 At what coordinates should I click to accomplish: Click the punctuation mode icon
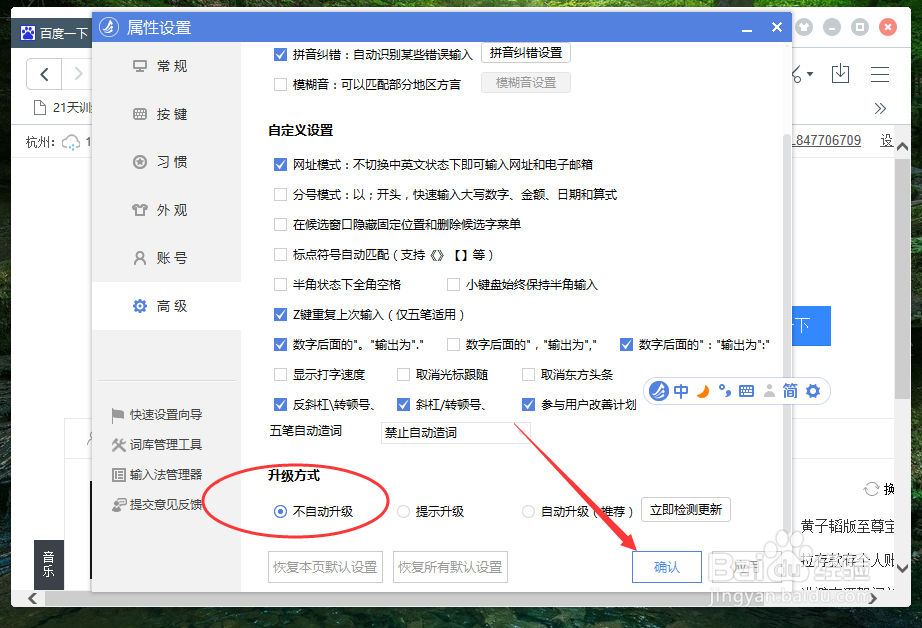point(725,391)
